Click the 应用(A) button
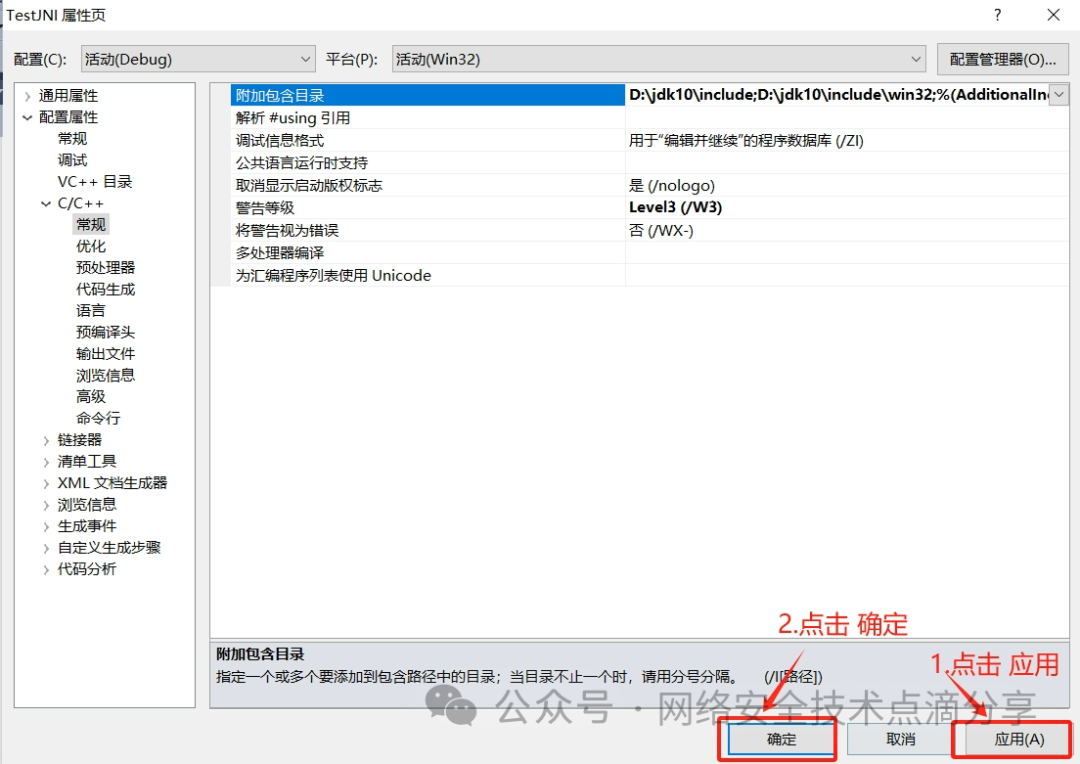 click(x=1019, y=739)
